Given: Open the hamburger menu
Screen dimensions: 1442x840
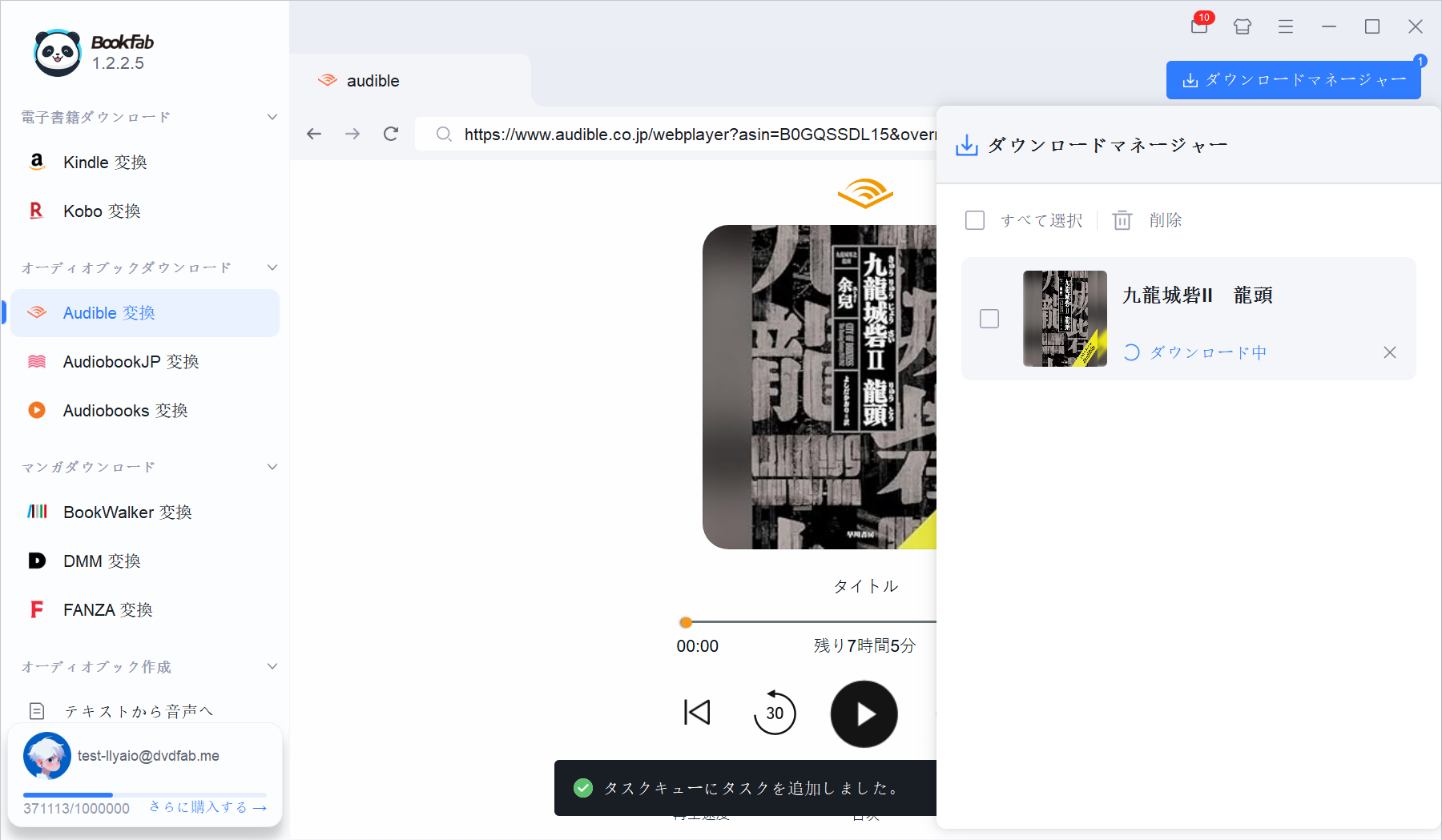Looking at the screenshot, I should (1285, 26).
